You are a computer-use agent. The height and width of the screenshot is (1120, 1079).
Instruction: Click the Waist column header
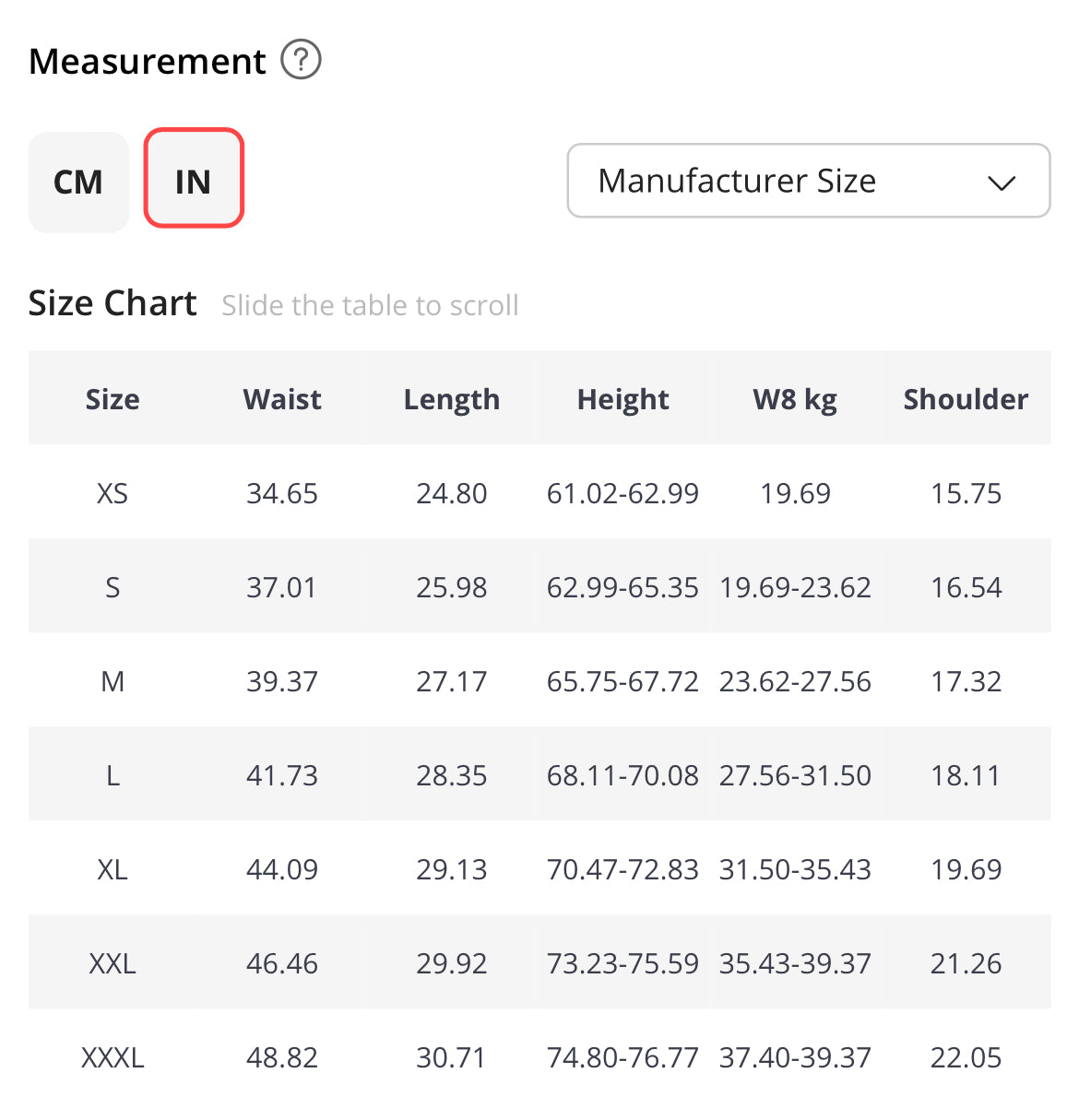point(282,399)
